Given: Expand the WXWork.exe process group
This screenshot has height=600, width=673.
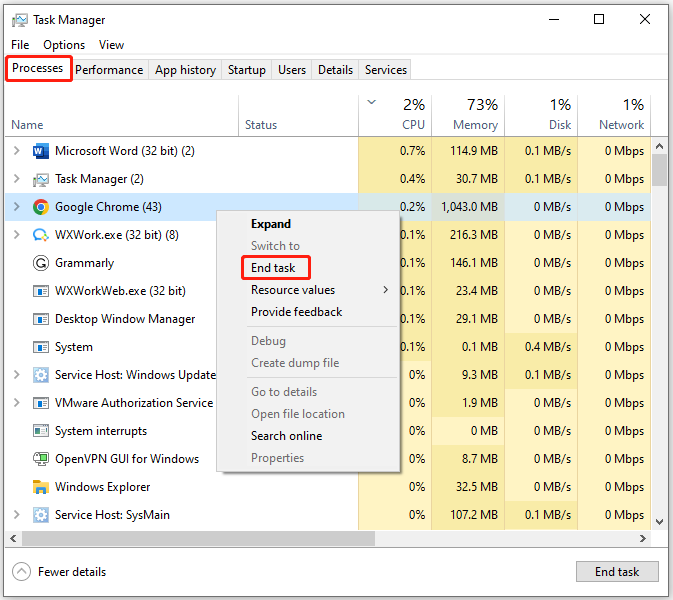Looking at the screenshot, I should (x=17, y=235).
